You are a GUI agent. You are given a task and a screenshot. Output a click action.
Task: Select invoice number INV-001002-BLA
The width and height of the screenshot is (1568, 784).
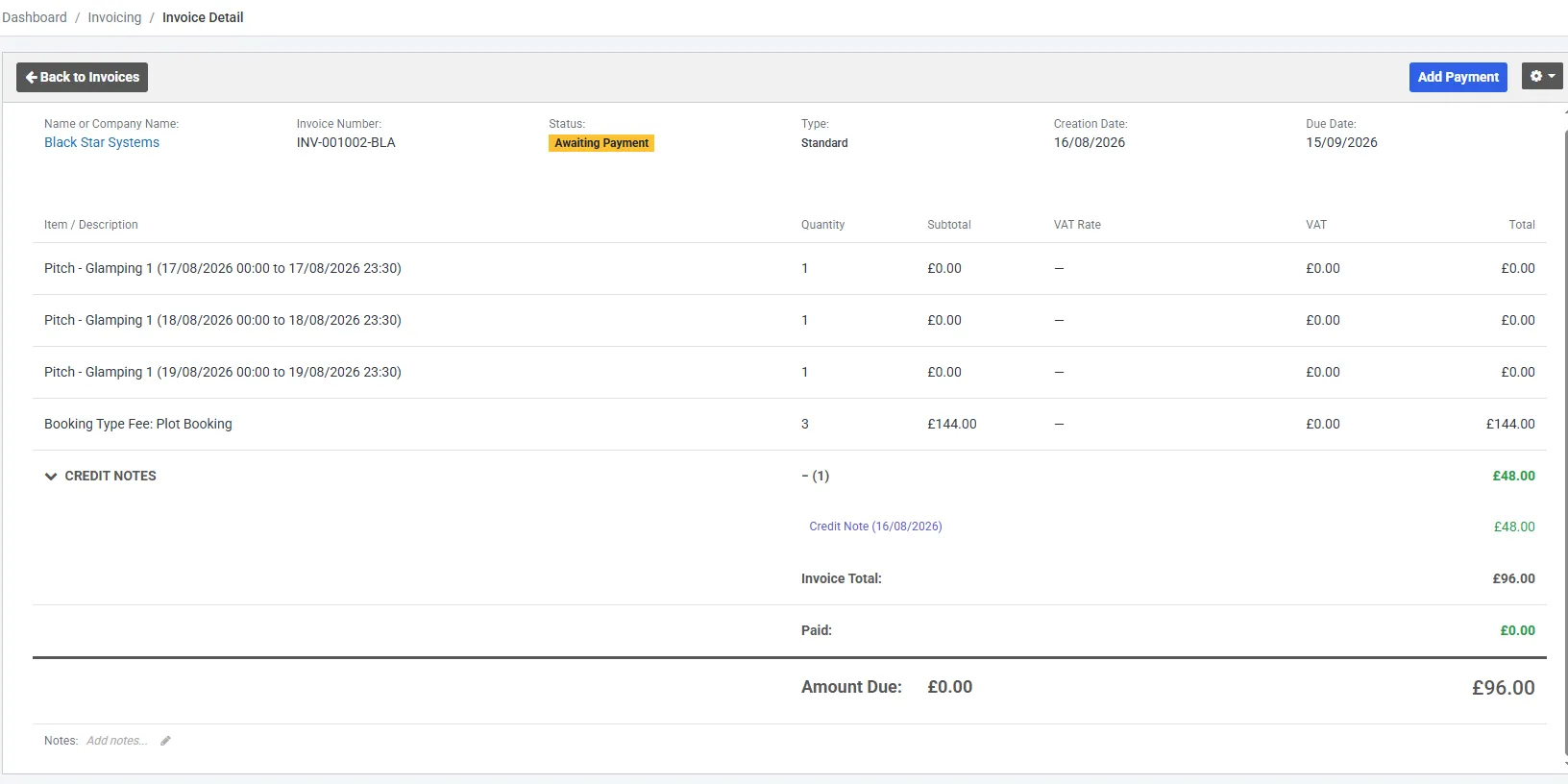[x=346, y=142]
